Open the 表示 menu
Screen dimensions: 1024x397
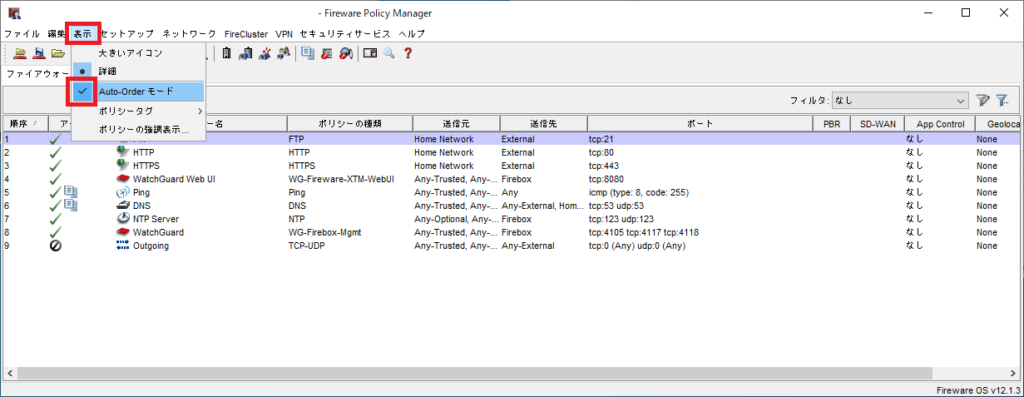point(83,34)
